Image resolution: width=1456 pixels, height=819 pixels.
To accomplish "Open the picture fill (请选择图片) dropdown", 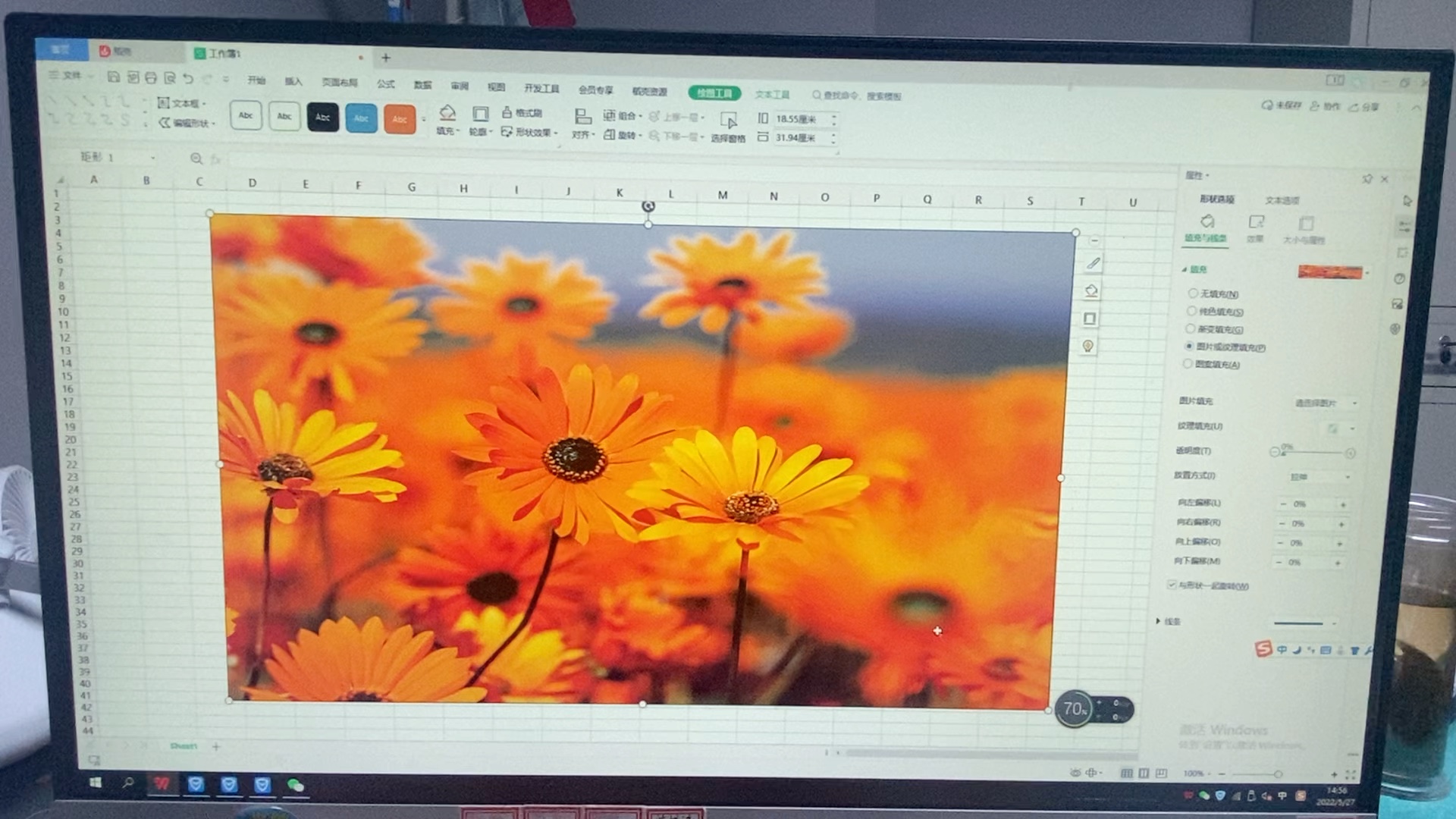I will (1325, 403).
